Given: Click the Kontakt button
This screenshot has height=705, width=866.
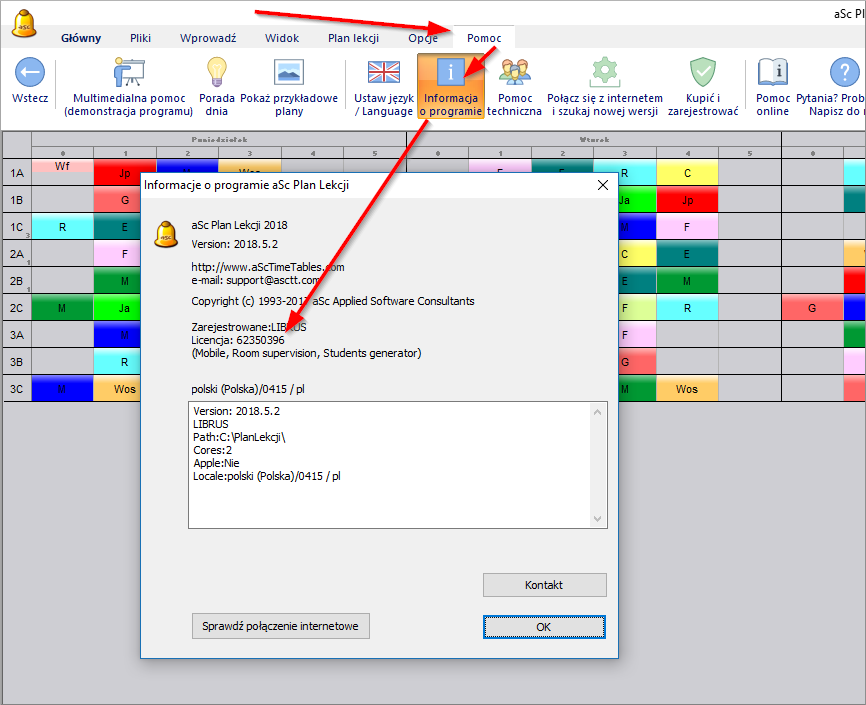Looking at the screenshot, I should click(545, 585).
